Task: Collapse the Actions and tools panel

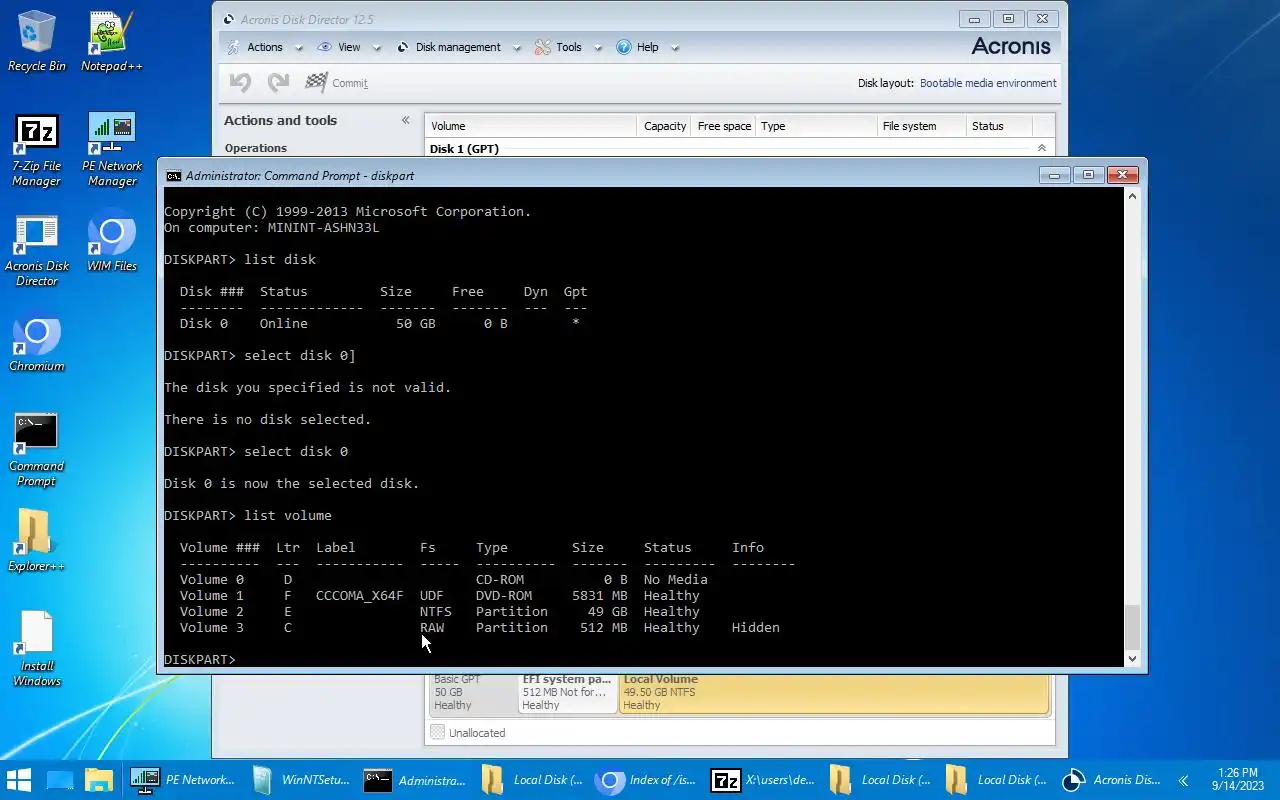Action: tap(405, 120)
